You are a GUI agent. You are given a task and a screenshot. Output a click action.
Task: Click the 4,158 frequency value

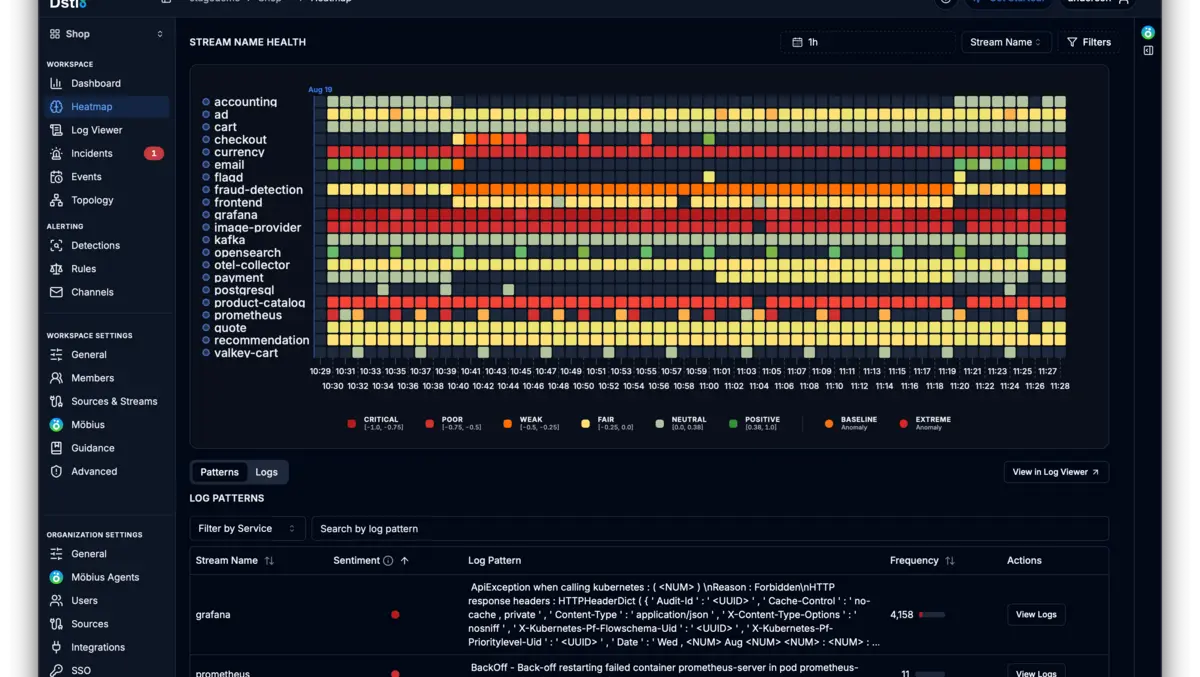tap(902, 615)
